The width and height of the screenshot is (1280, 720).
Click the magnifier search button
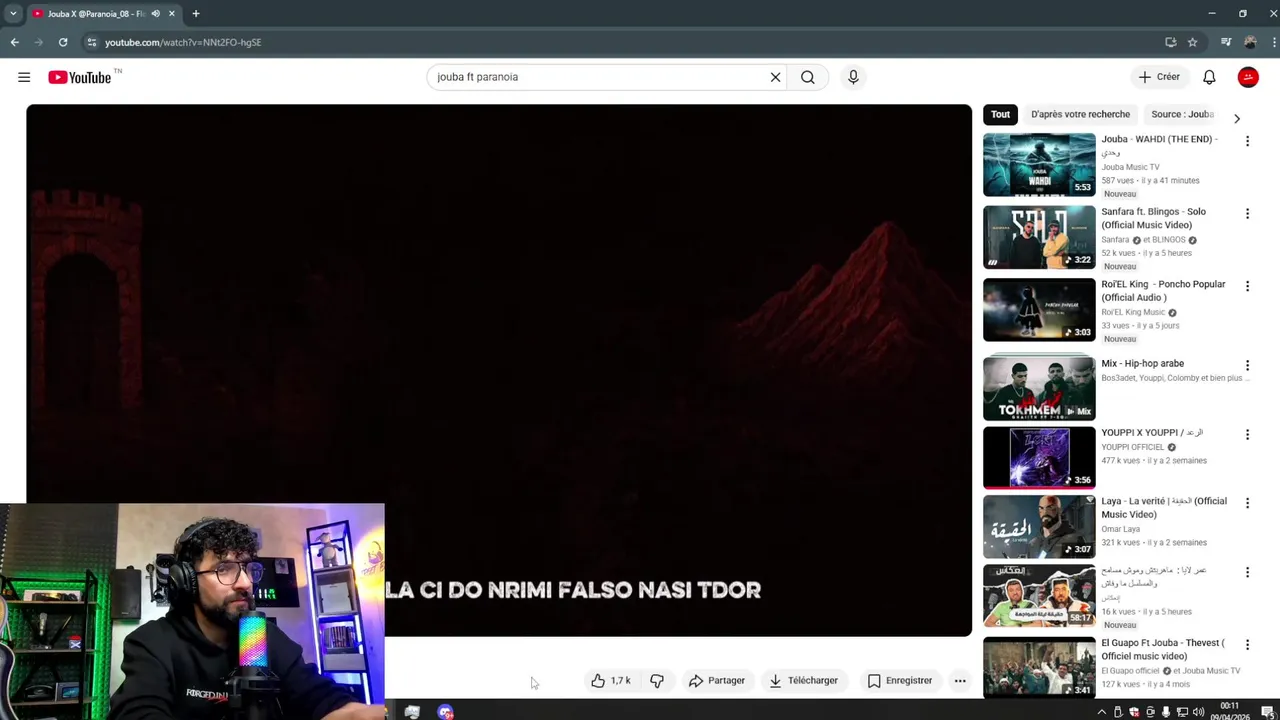(x=808, y=77)
